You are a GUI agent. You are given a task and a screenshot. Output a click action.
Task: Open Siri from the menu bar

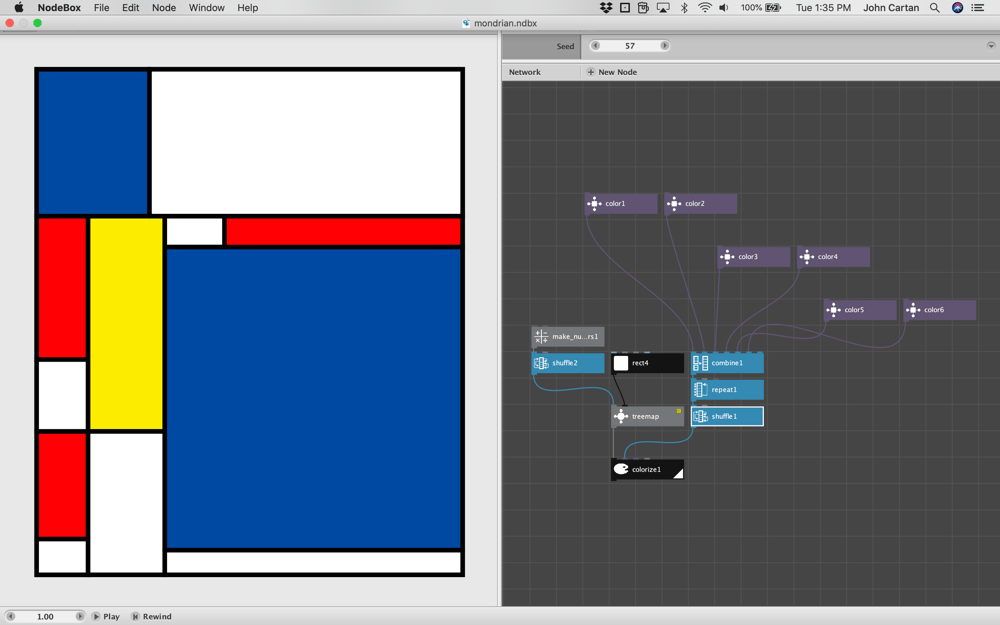coord(957,8)
